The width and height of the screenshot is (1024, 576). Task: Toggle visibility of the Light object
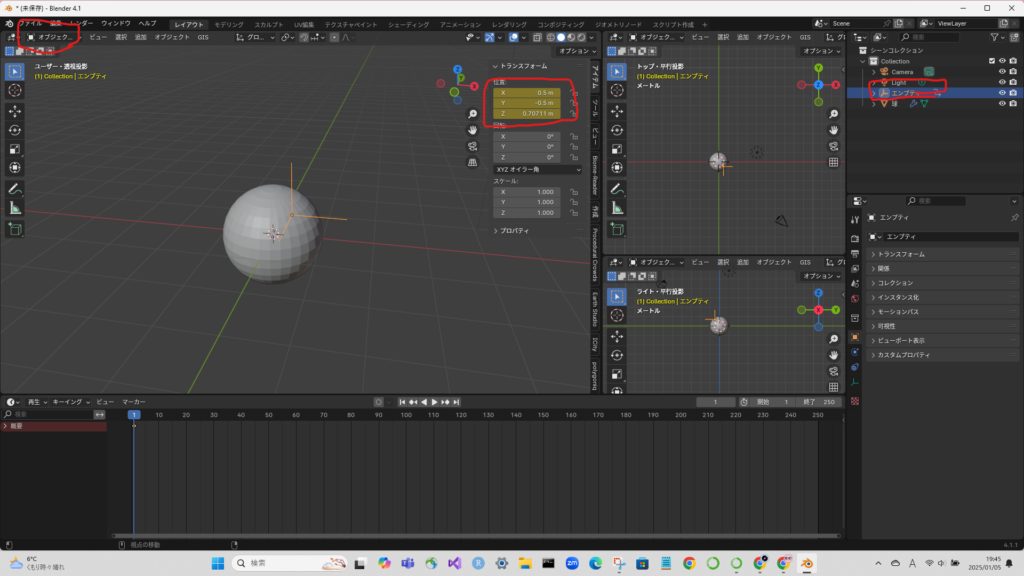[1002, 82]
